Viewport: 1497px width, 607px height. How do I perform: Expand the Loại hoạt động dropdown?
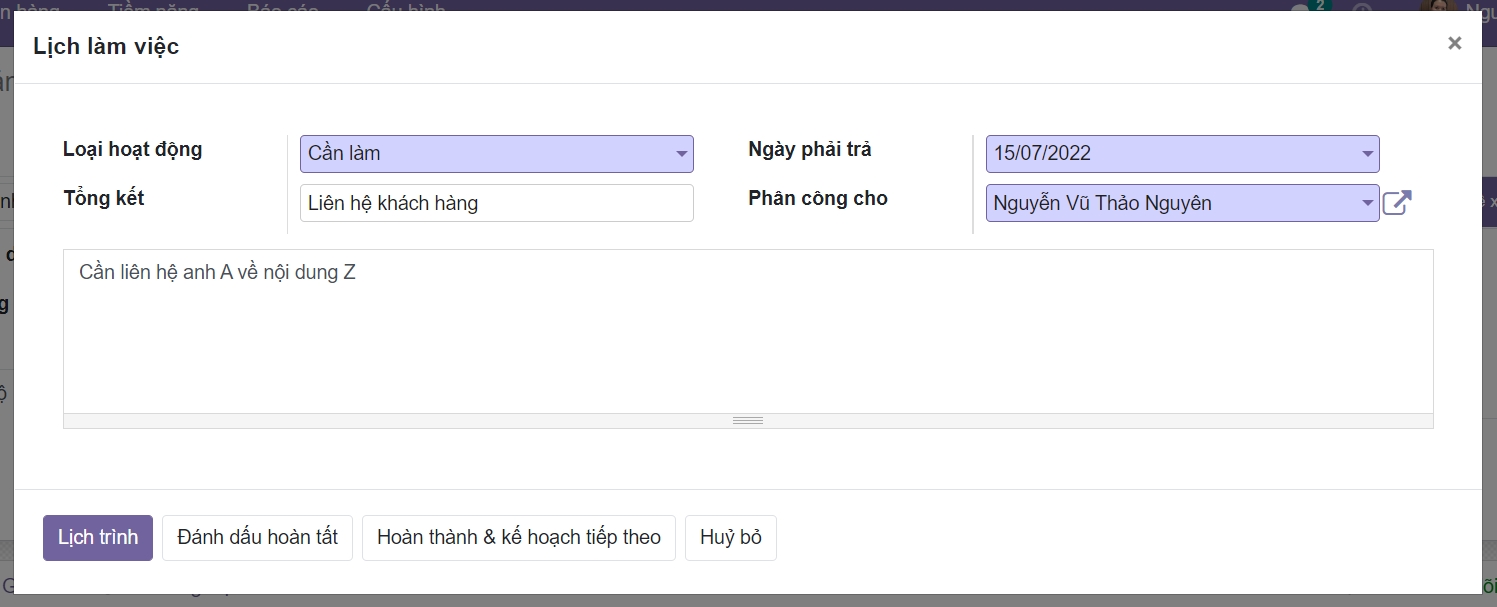pos(496,154)
